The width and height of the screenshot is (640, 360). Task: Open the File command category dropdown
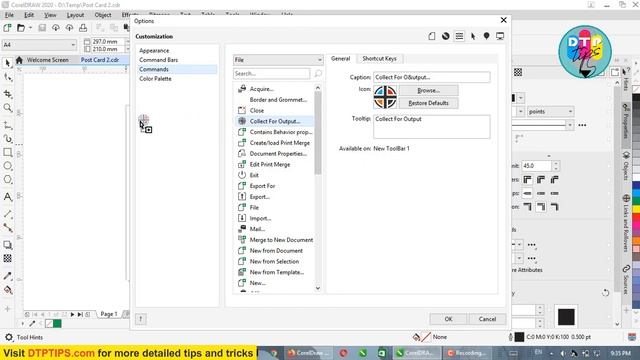click(x=278, y=60)
